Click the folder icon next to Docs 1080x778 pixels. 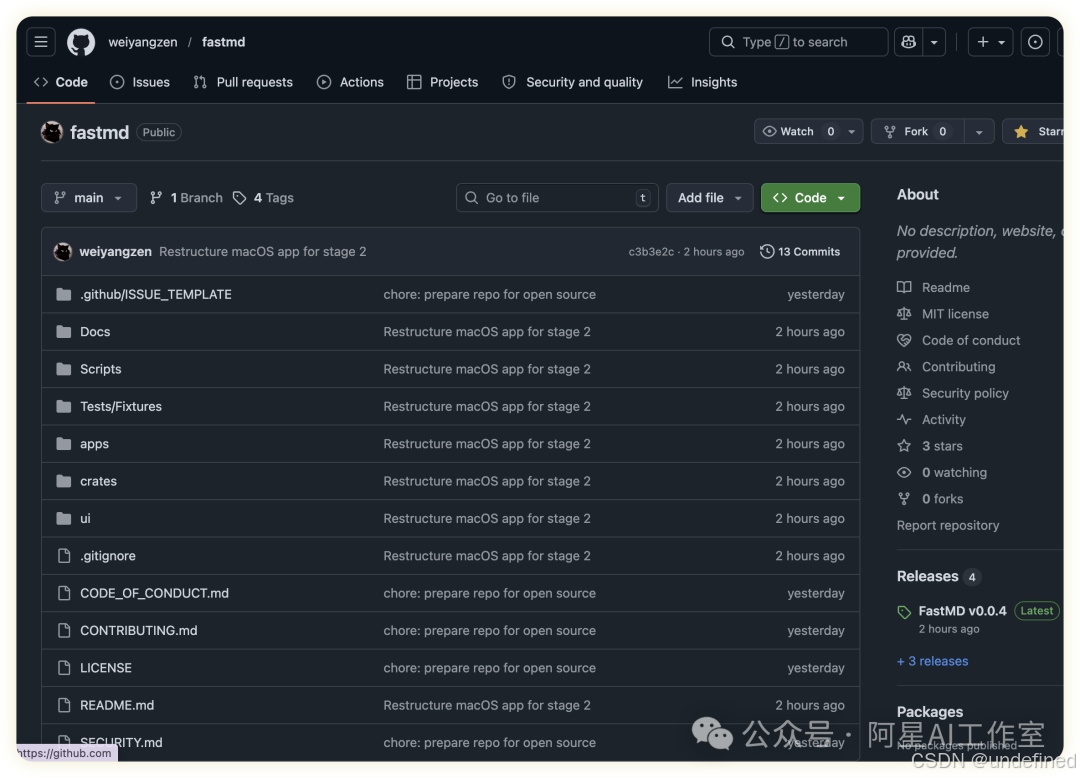[63, 332]
